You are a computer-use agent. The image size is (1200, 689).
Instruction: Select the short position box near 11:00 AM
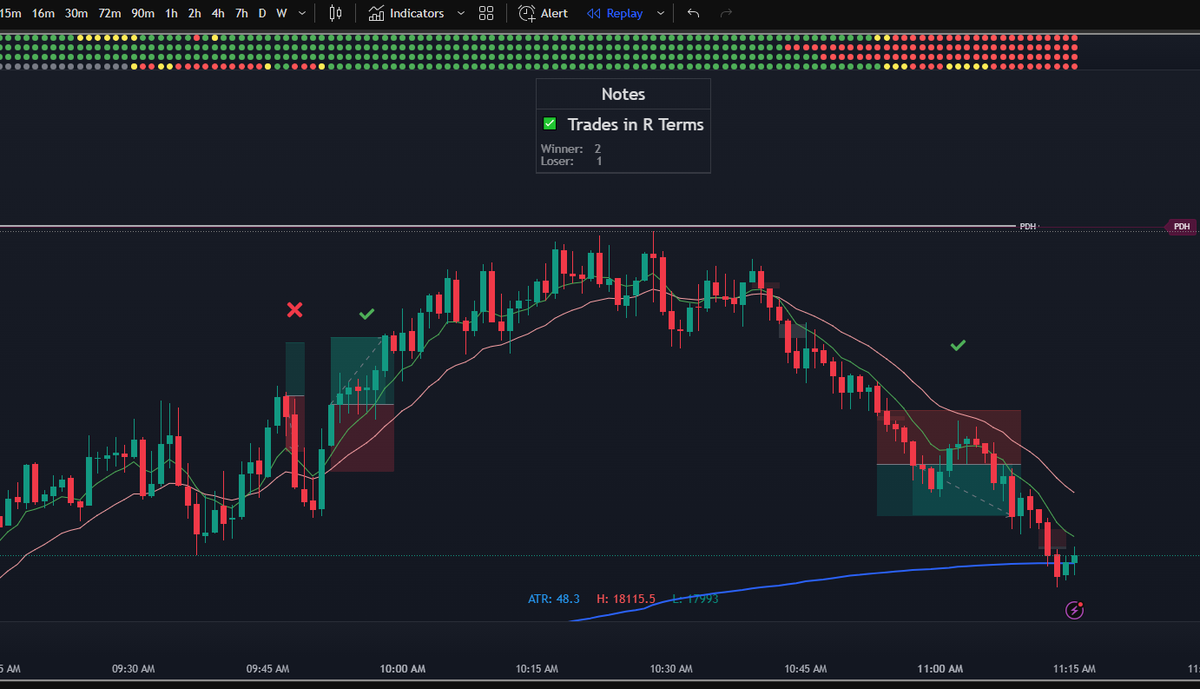click(x=949, y=463)
